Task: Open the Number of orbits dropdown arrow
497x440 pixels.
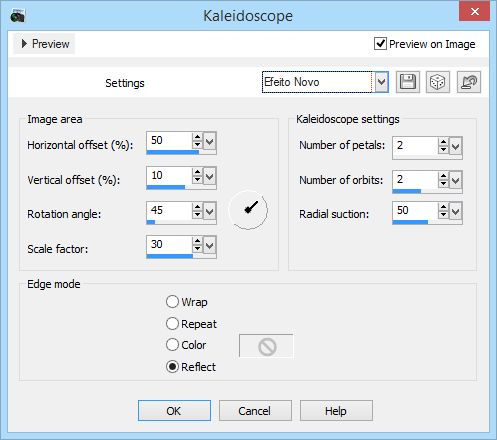Action: [456, 180]
